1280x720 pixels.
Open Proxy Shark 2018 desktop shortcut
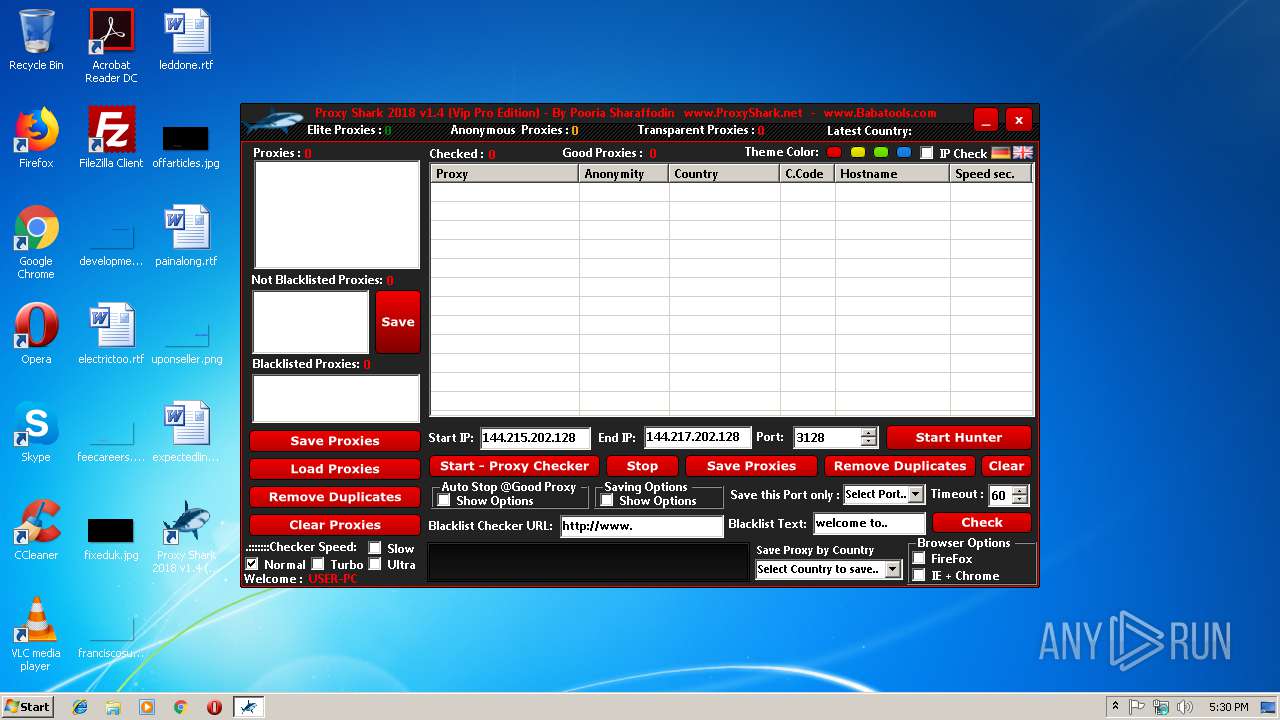click(x=186, y=536)
